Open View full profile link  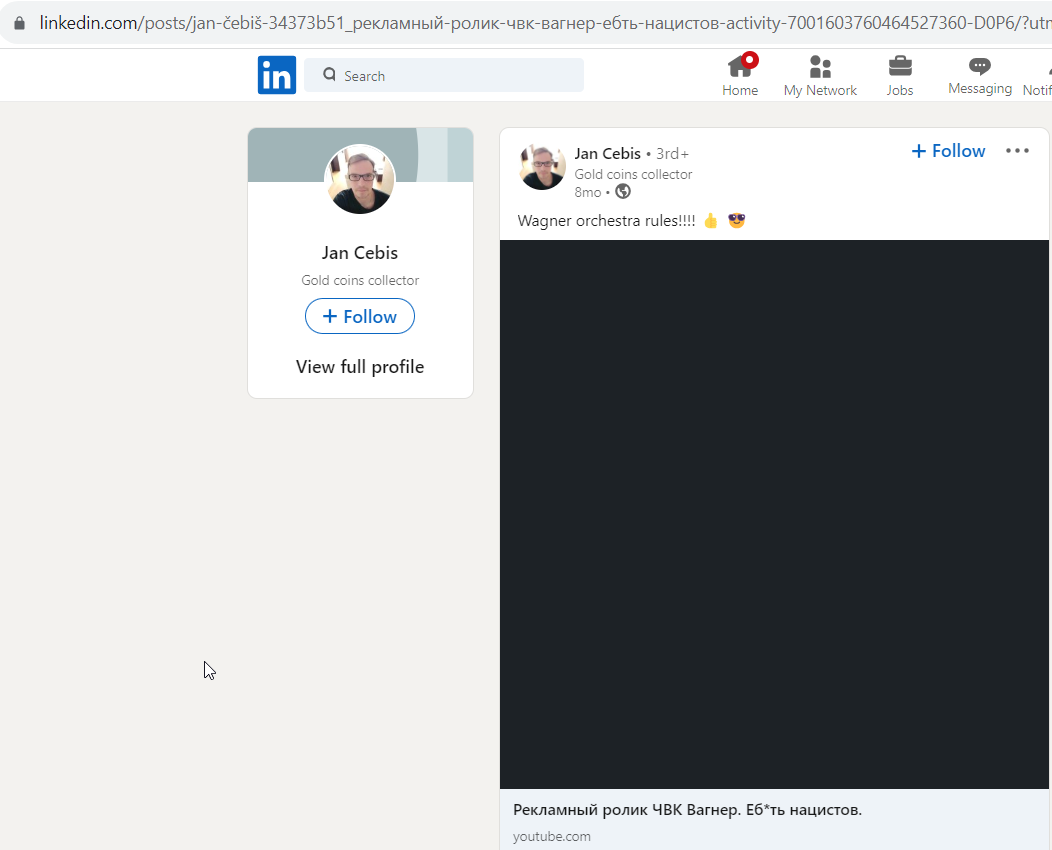click(x=360, y=367)
